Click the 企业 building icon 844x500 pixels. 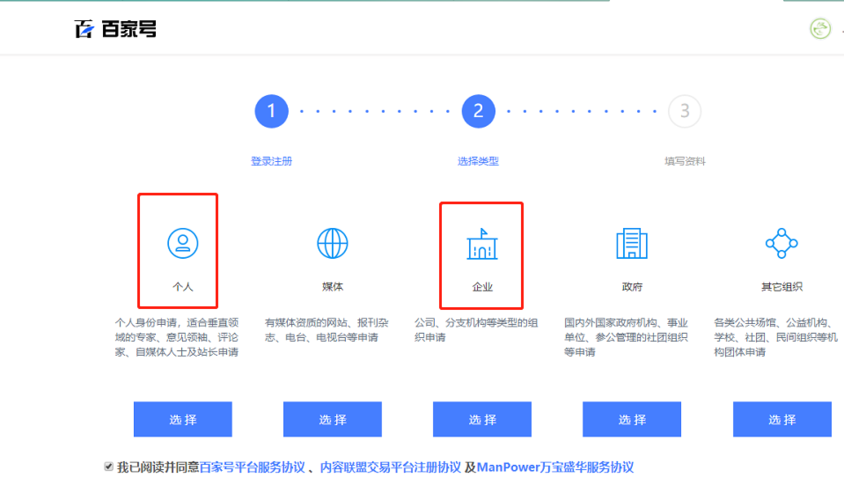[482, 244]
